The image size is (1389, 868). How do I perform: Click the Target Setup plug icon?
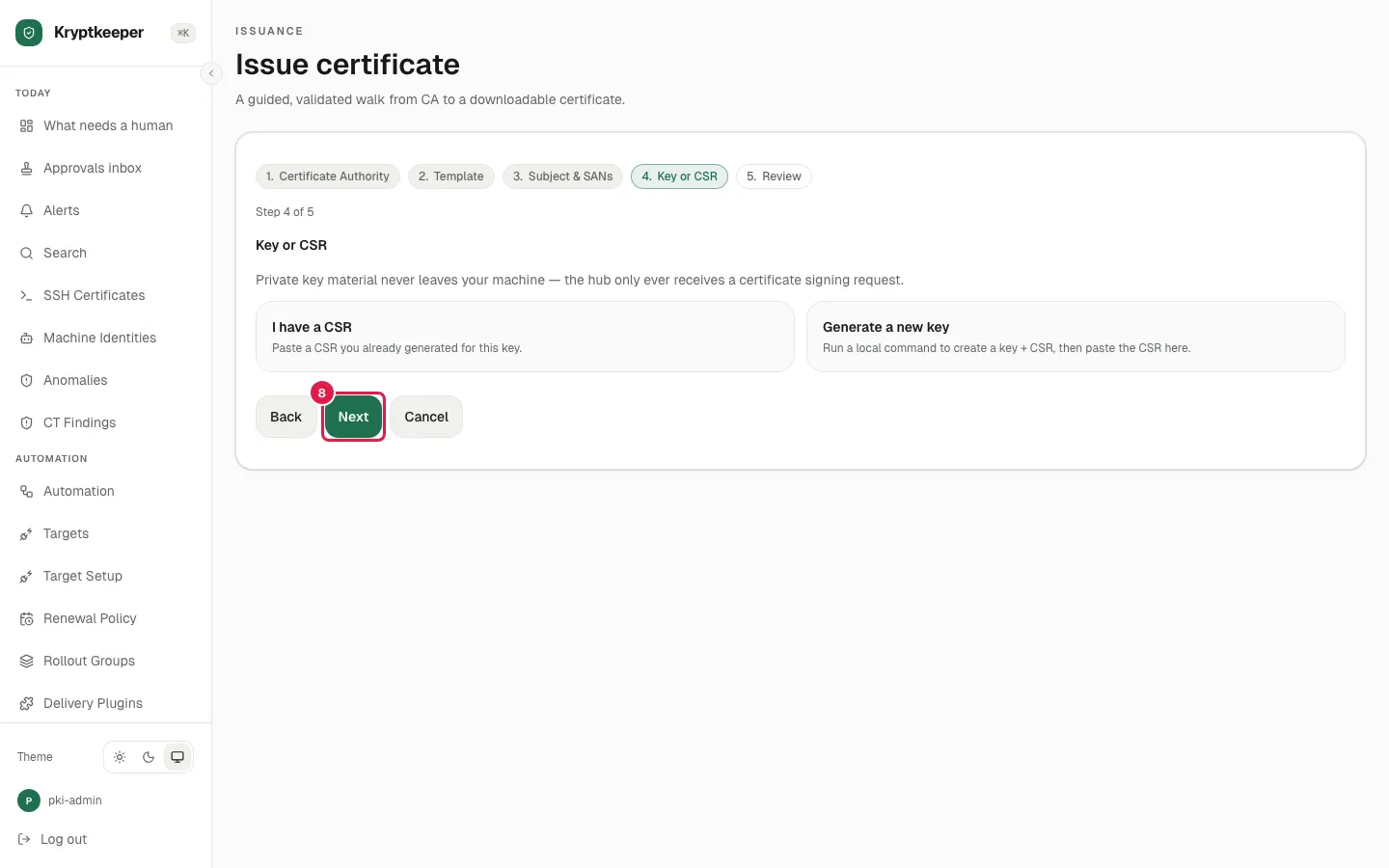click(27, 577)
